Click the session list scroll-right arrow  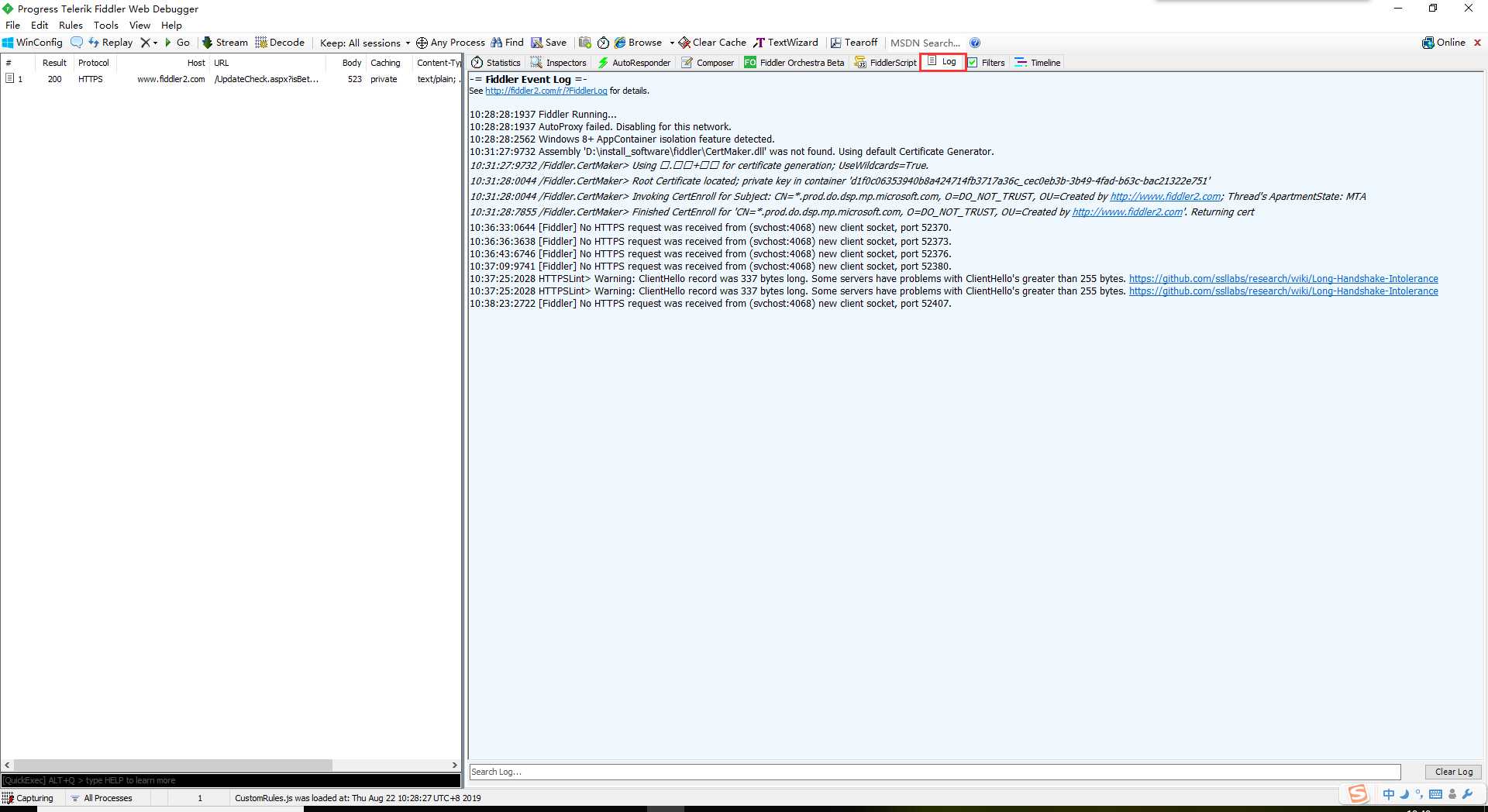(x=455, y=765)
